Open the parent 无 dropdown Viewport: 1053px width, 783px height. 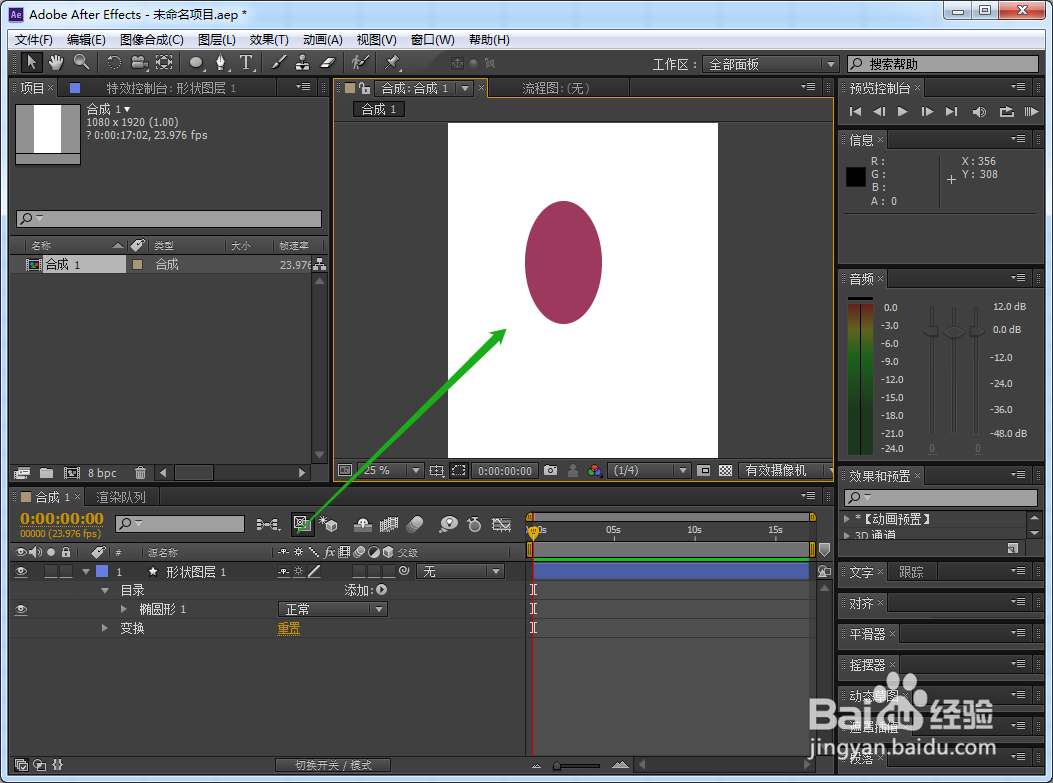coord(460,571)
